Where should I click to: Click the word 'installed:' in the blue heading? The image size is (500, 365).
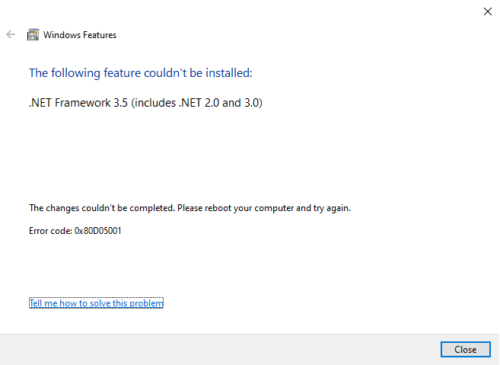click(x=229, y=73)
